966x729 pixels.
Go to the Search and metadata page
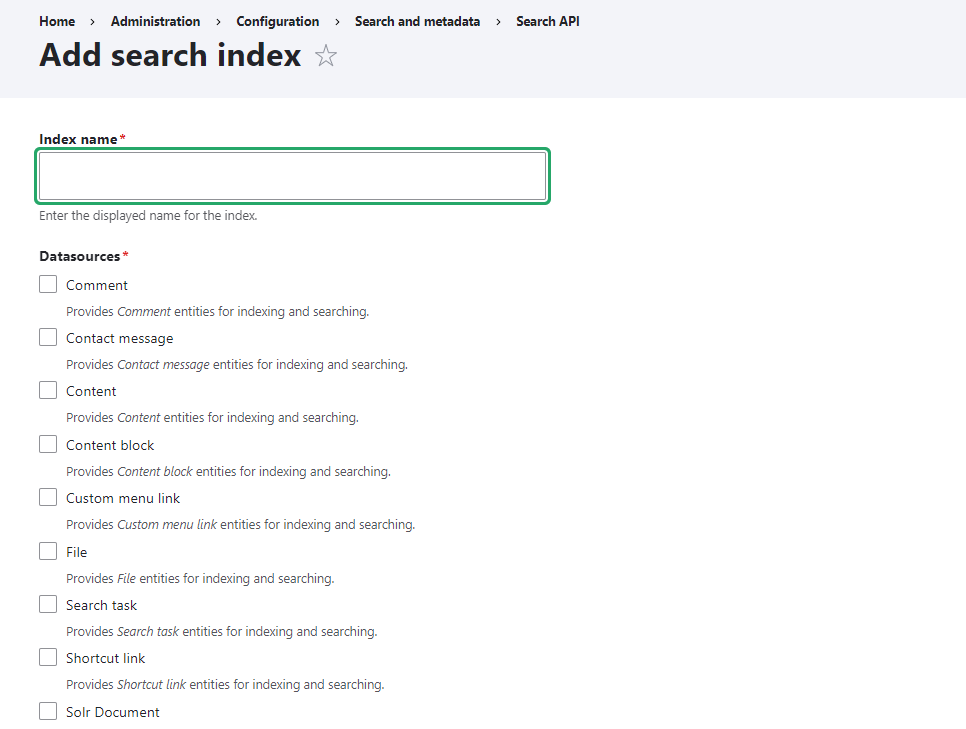(417, 21)
